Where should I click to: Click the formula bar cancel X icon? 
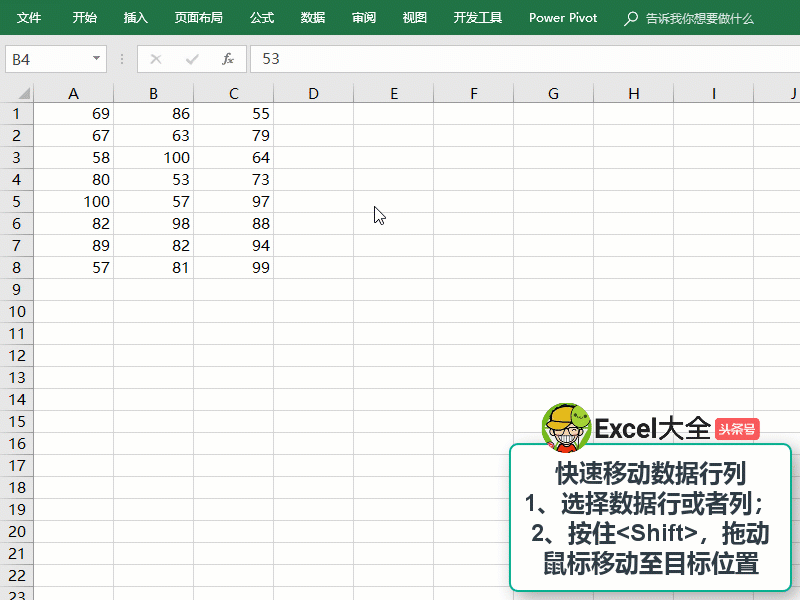(x=156, y=59)
